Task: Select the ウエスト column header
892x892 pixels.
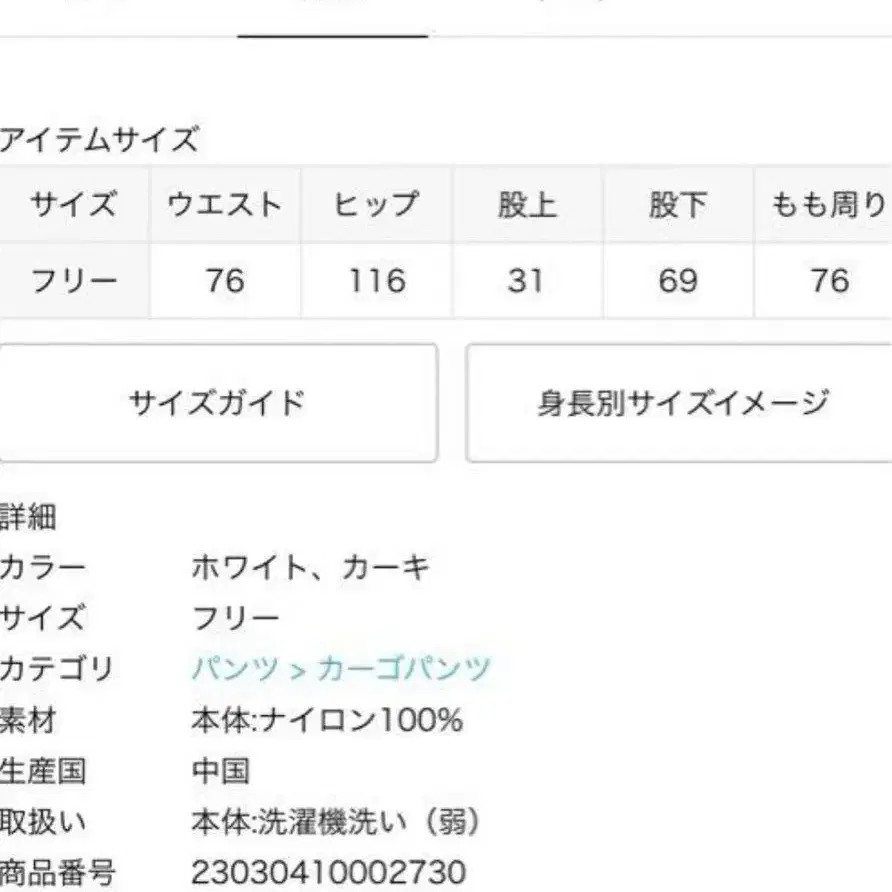Action: tap(225, 205)
